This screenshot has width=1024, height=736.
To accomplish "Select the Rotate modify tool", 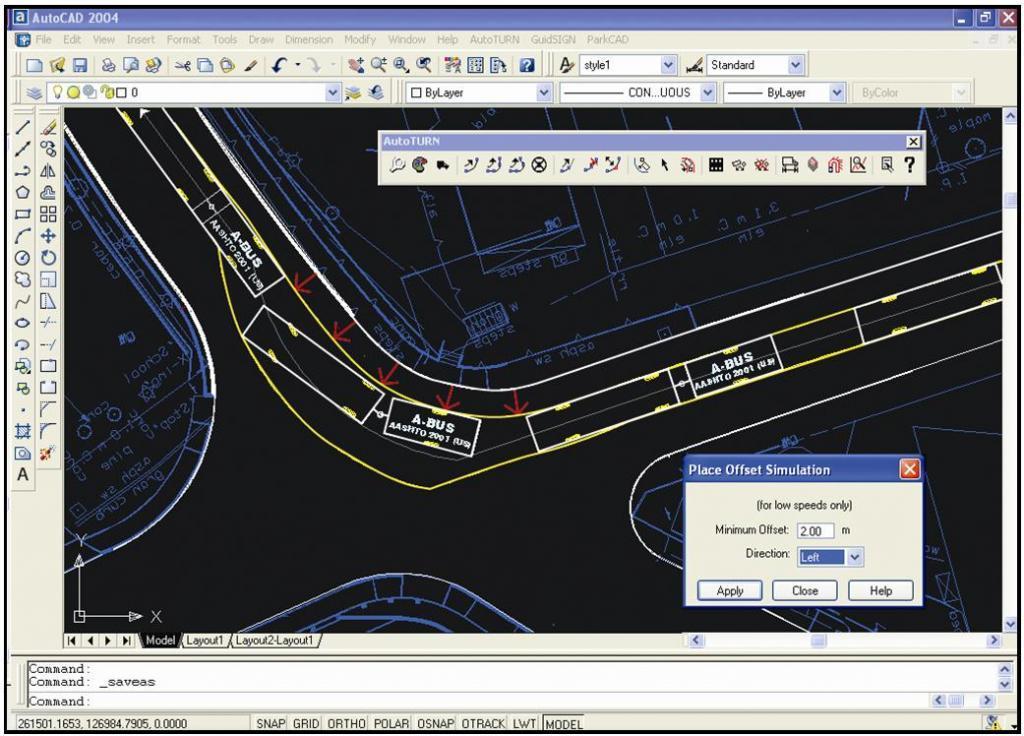I will 48,258.
